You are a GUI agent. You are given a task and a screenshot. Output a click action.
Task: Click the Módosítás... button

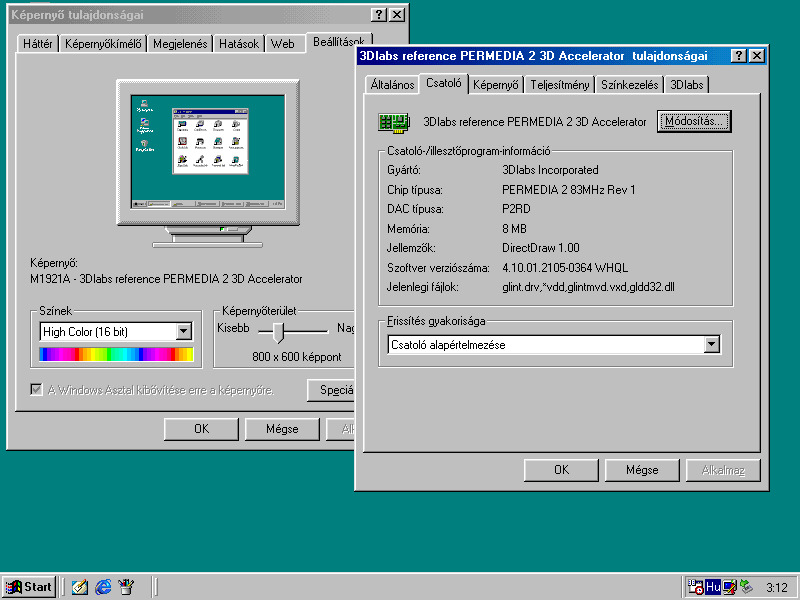694,121
